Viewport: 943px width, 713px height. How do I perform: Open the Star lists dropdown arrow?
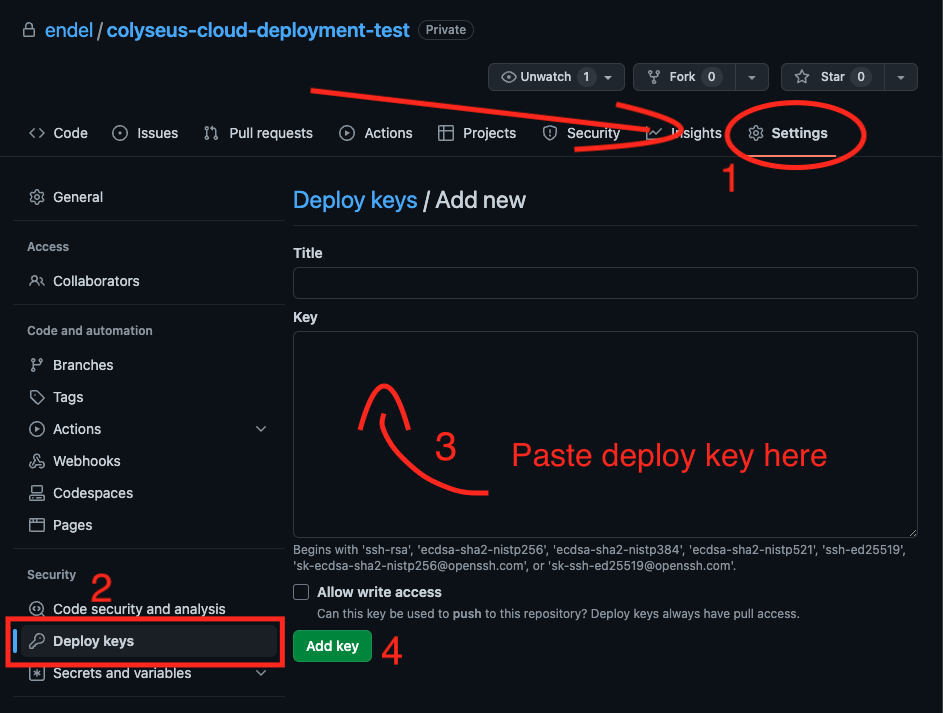tap(901, 77)
